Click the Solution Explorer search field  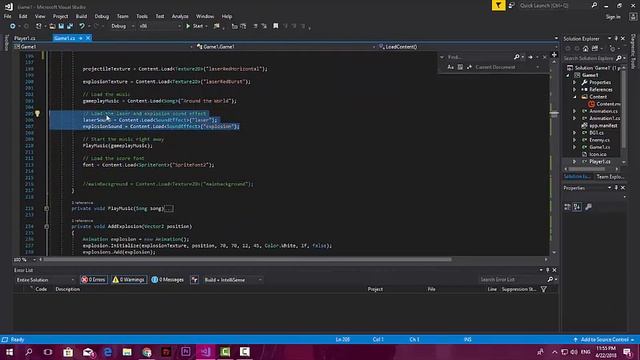click(590, 58)
